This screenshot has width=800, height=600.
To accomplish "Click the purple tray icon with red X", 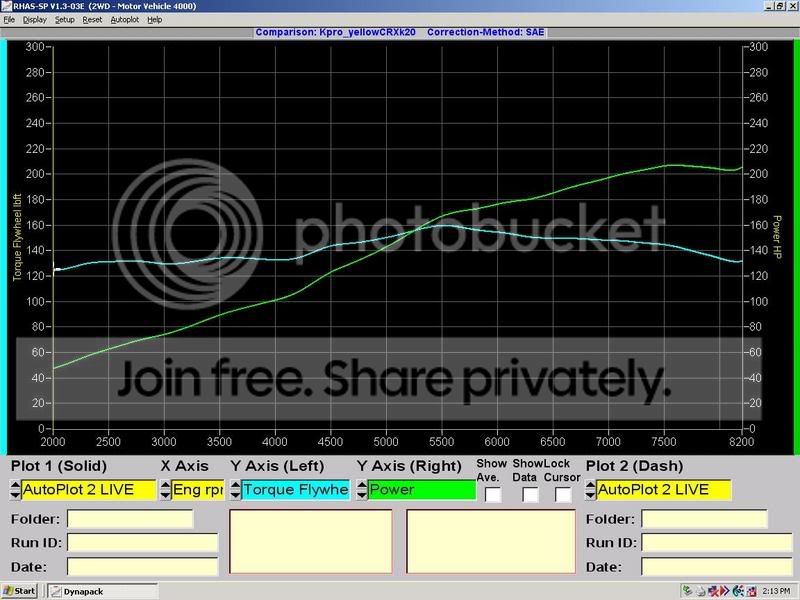I will [713, 591].
